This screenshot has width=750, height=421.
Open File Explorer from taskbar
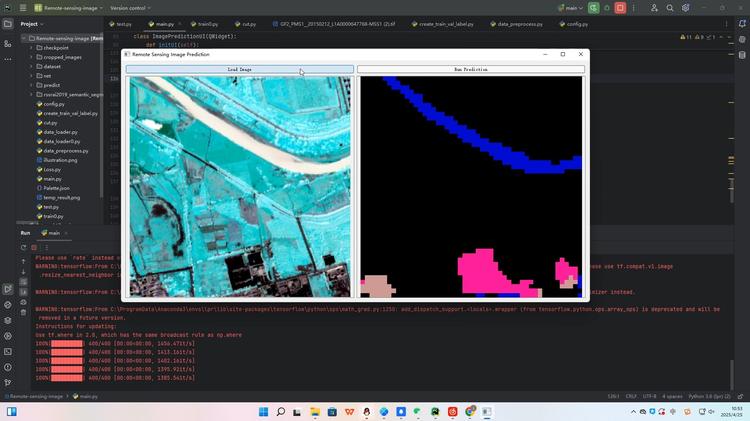point(315,411)
